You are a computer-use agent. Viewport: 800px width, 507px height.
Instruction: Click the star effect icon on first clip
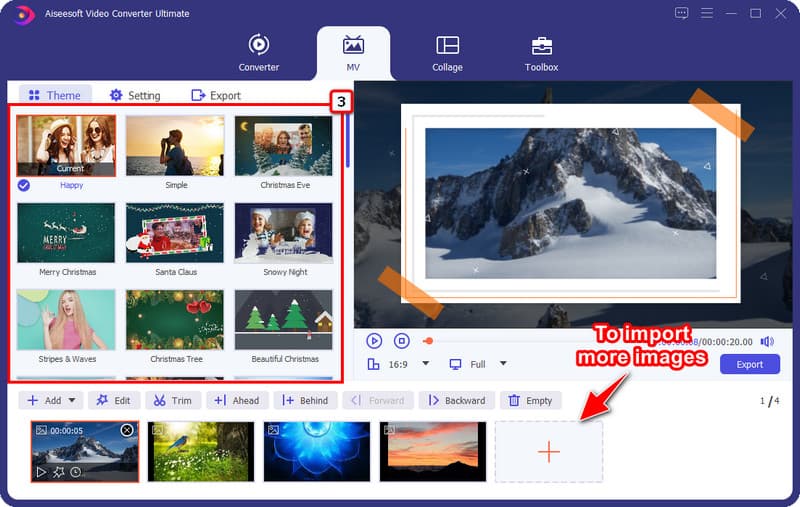(x=58, y=471)
